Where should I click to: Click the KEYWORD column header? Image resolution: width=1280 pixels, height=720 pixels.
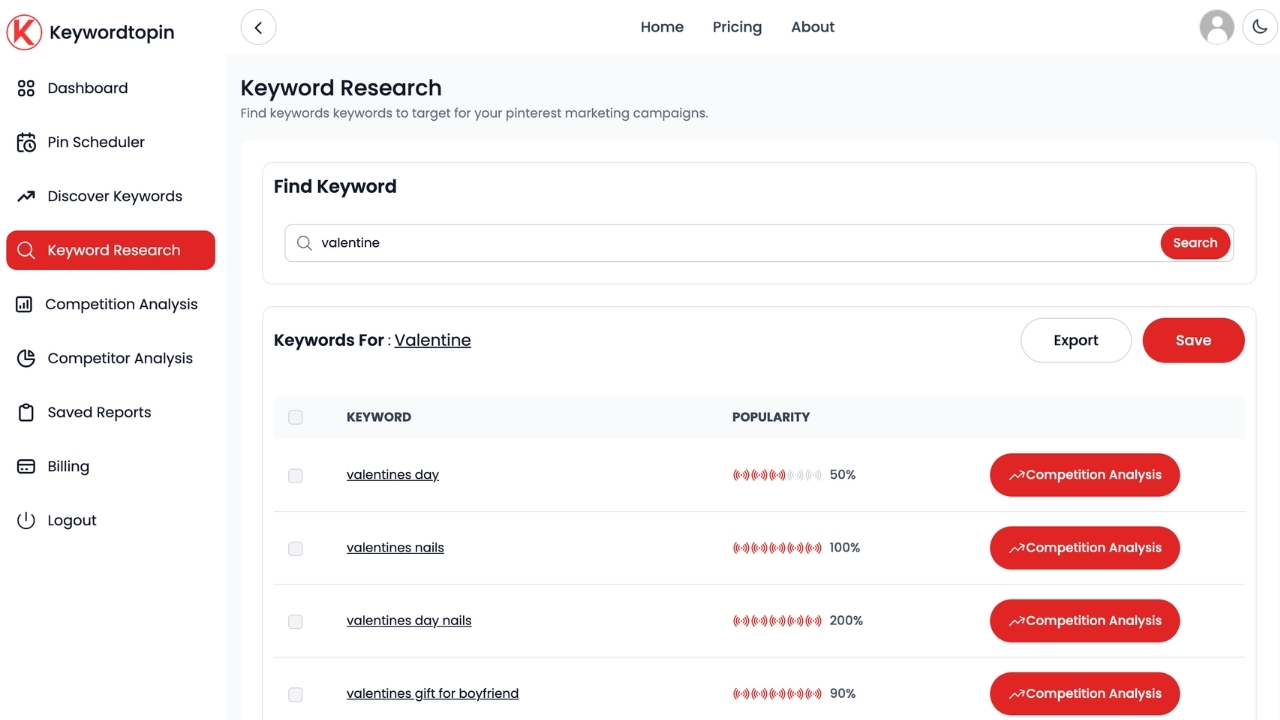click(378, 417)
